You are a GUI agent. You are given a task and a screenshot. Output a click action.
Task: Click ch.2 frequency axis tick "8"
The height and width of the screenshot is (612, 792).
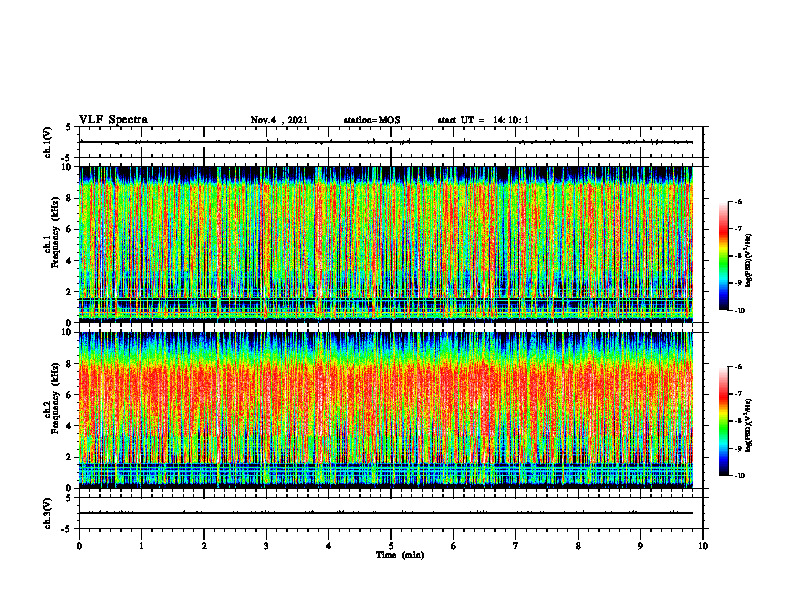(69, 364)
